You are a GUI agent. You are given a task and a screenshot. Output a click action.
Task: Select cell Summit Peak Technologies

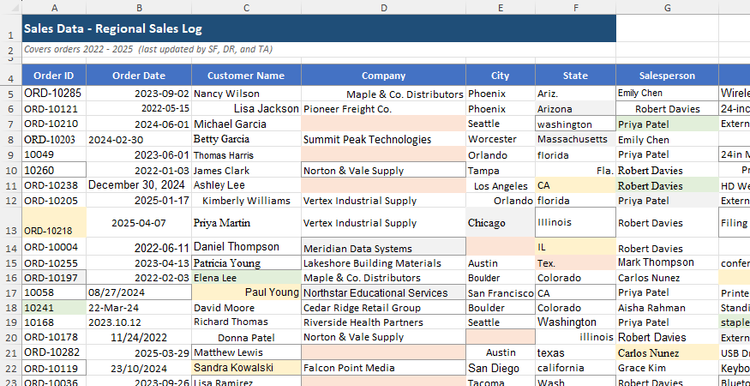383,140
